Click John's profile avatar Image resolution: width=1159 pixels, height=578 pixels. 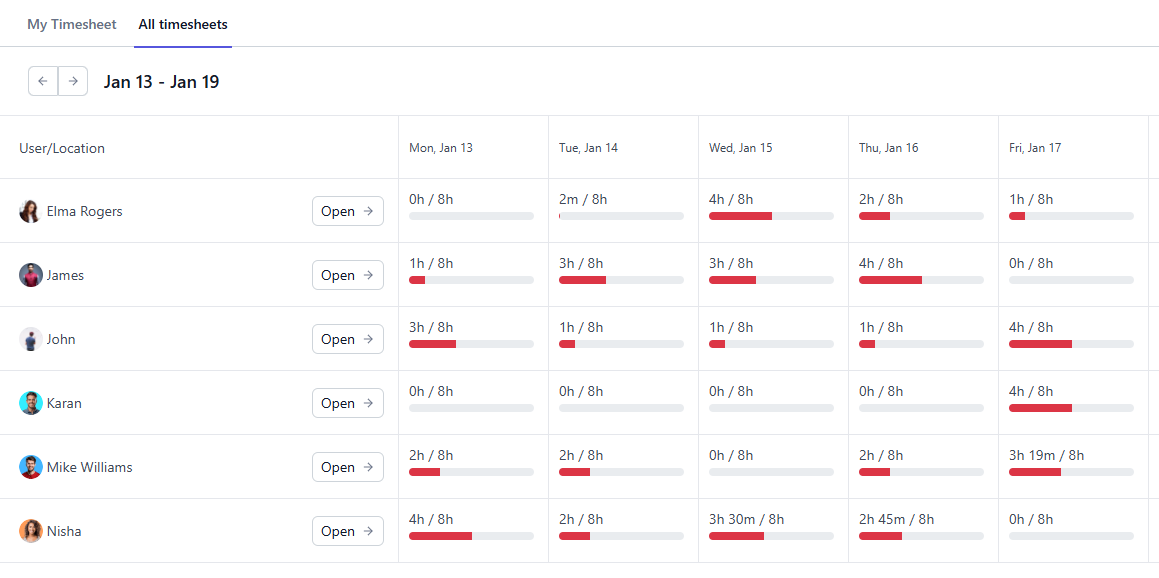point(30,339)
